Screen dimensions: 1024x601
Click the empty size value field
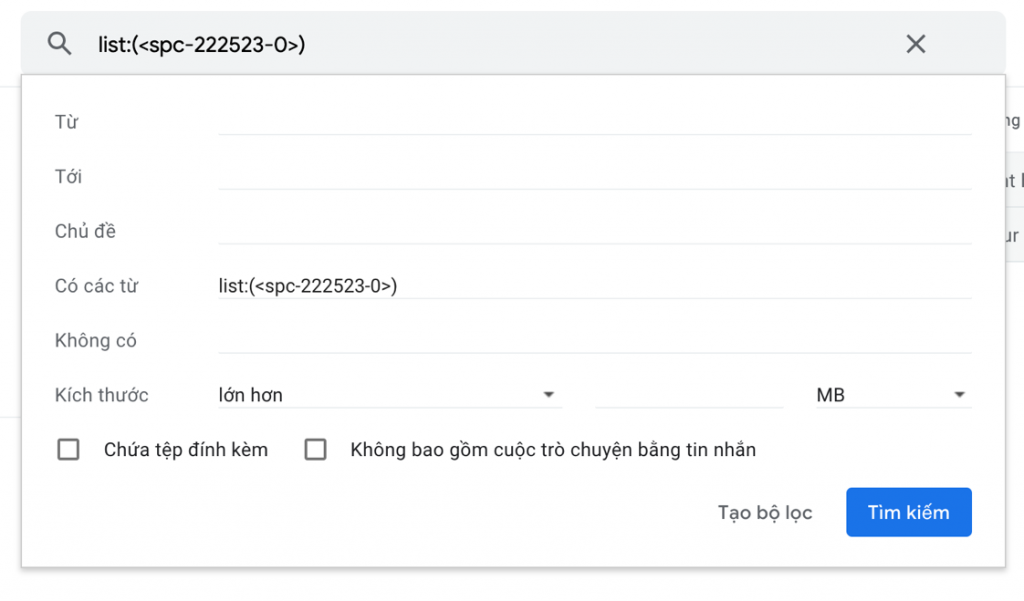tap(690, 395)
